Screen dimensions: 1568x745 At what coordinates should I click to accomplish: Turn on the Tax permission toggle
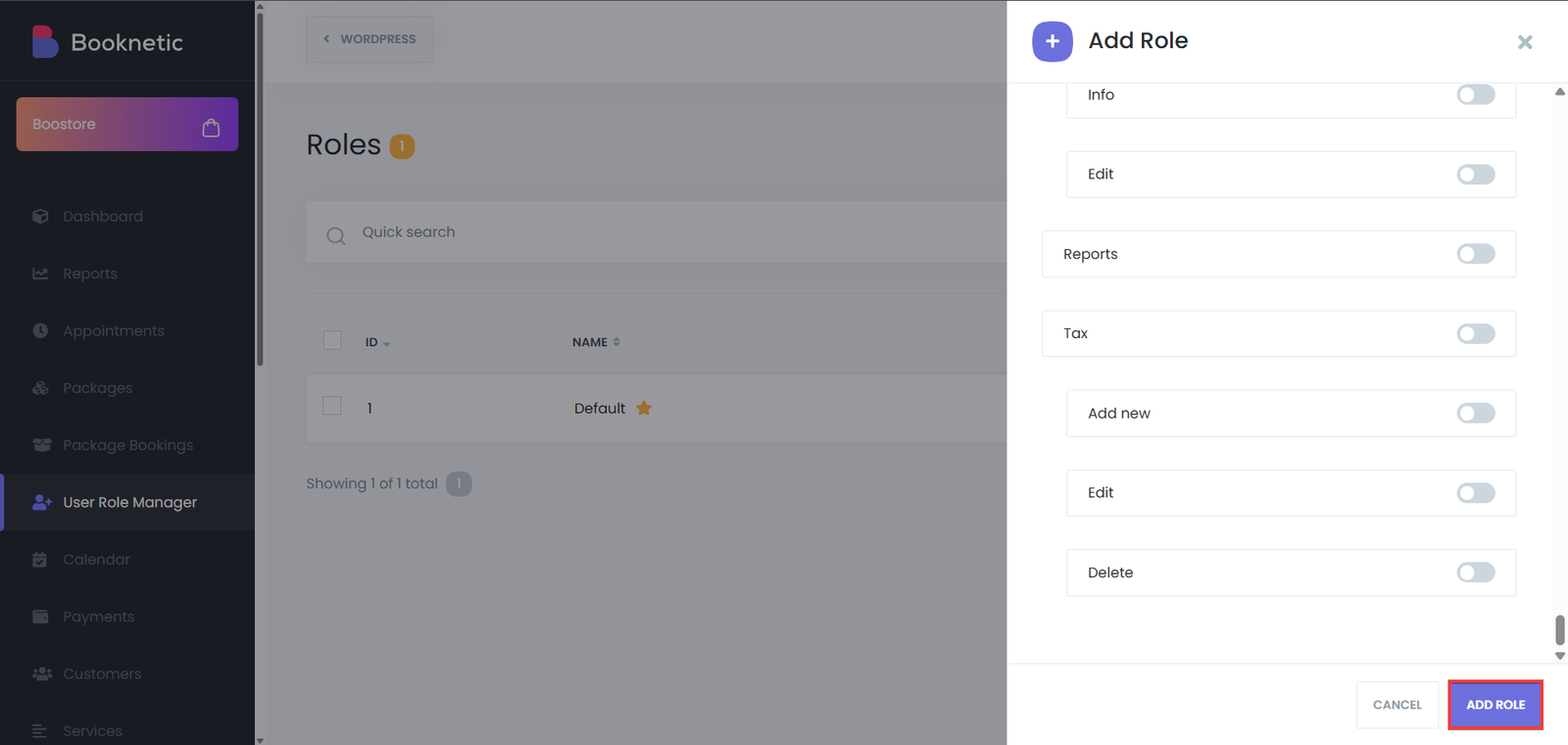(1475, 334)
